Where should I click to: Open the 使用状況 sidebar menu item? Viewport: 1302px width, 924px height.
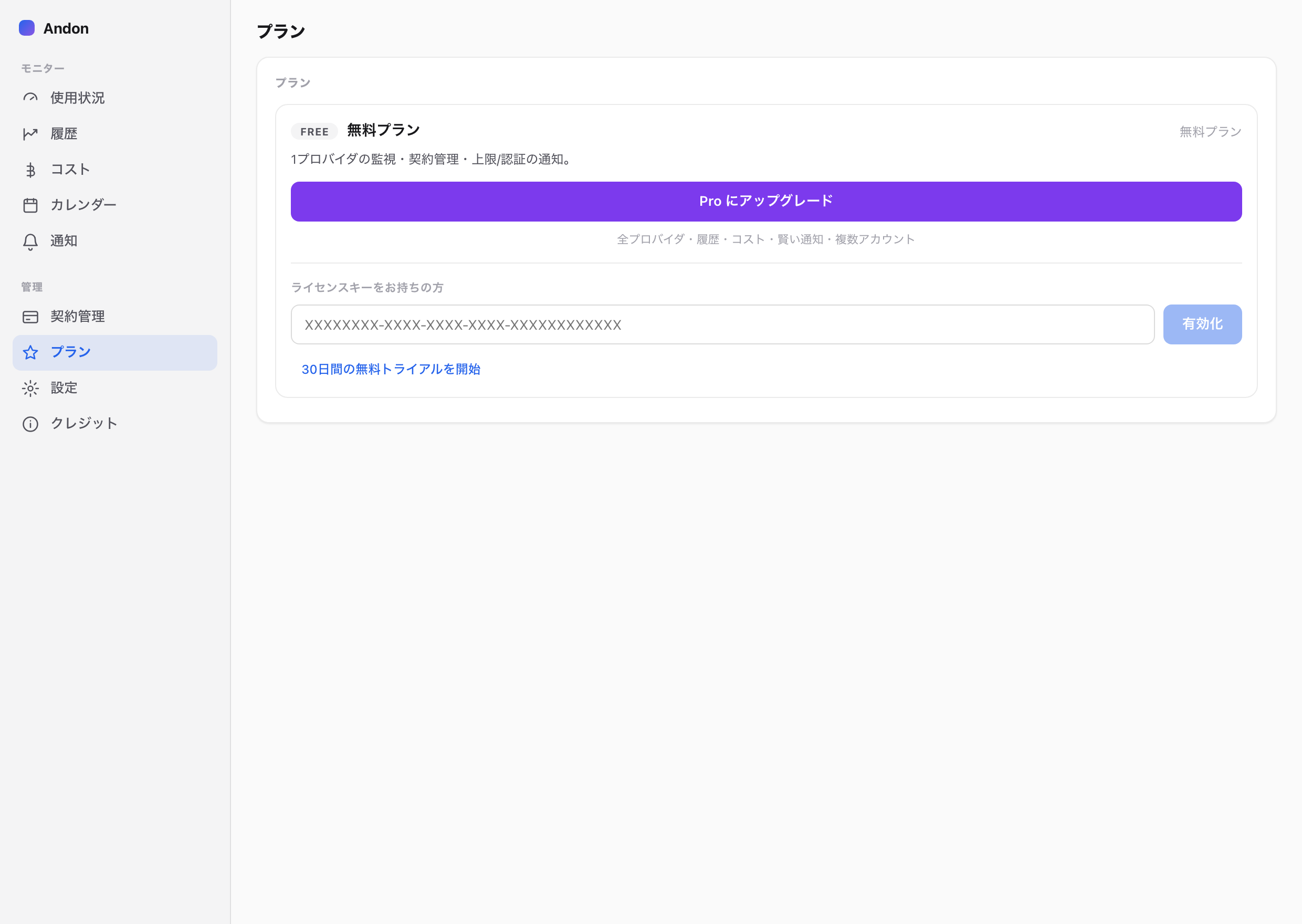point(115,98)
